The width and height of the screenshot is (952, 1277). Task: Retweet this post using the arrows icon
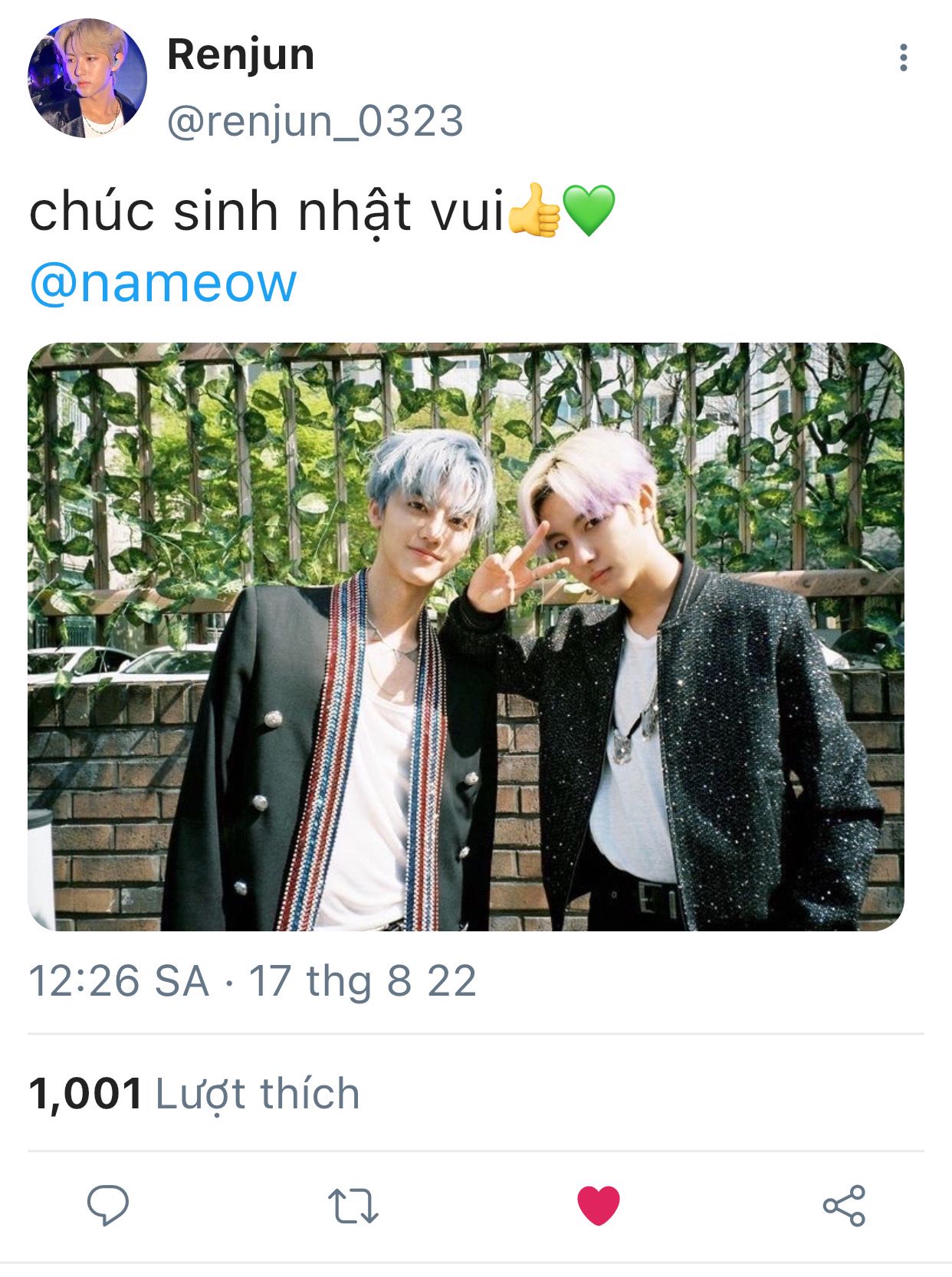point(353,1206)
